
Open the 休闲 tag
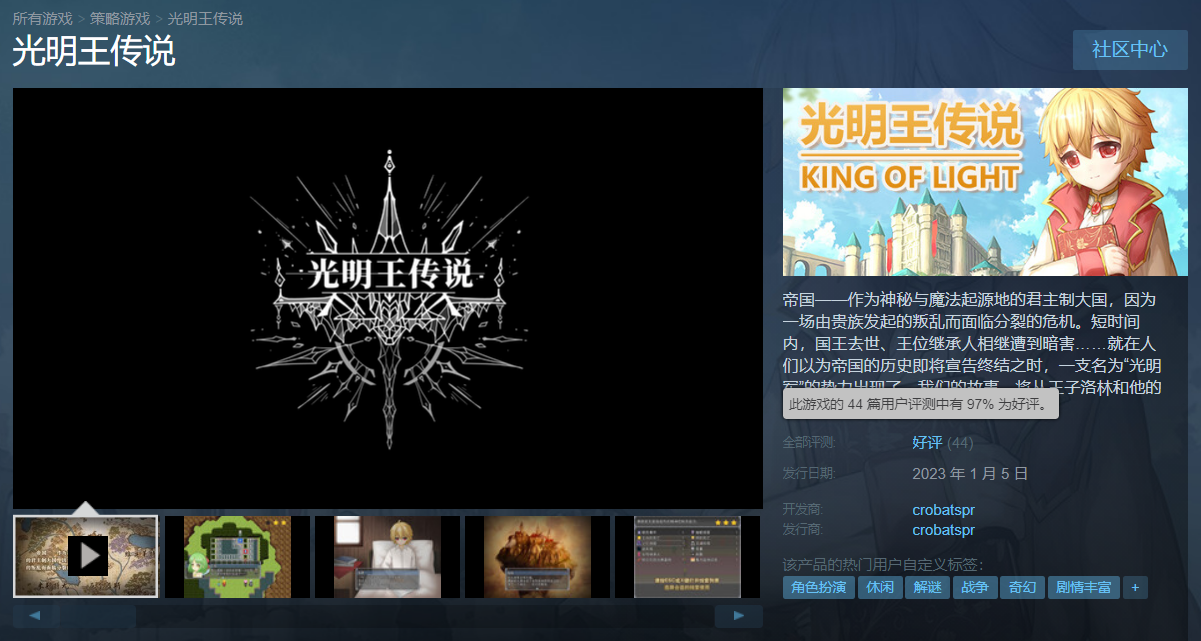tap(880, 588)
